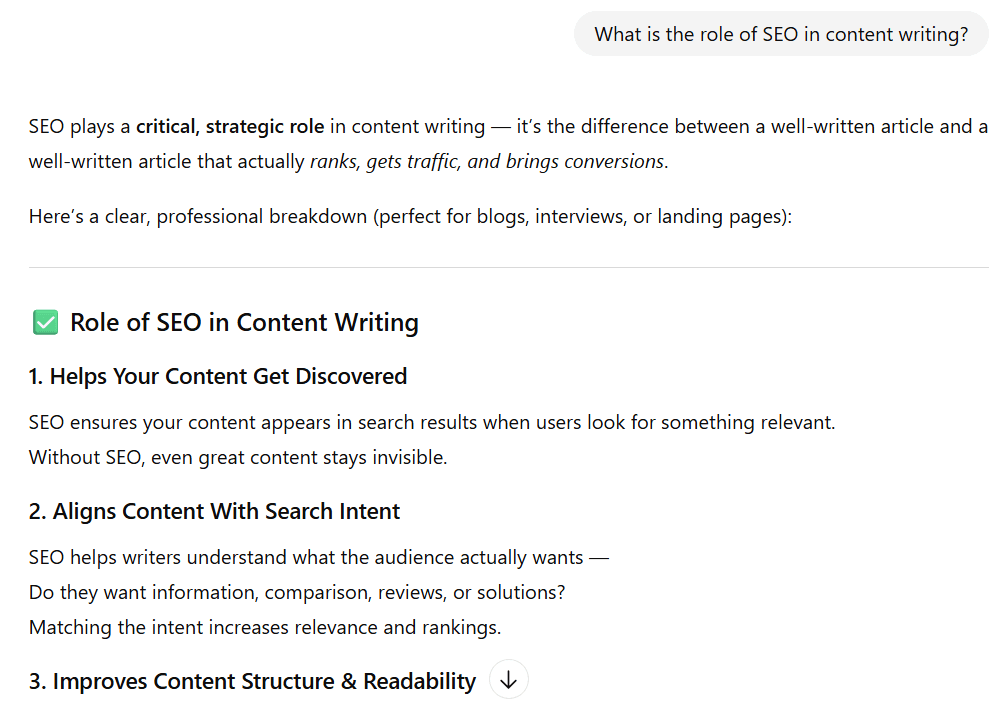This screenshot has width=1007, height=705.
Task: Click heading Improves Content Structure & Readability
Action: 252,680
